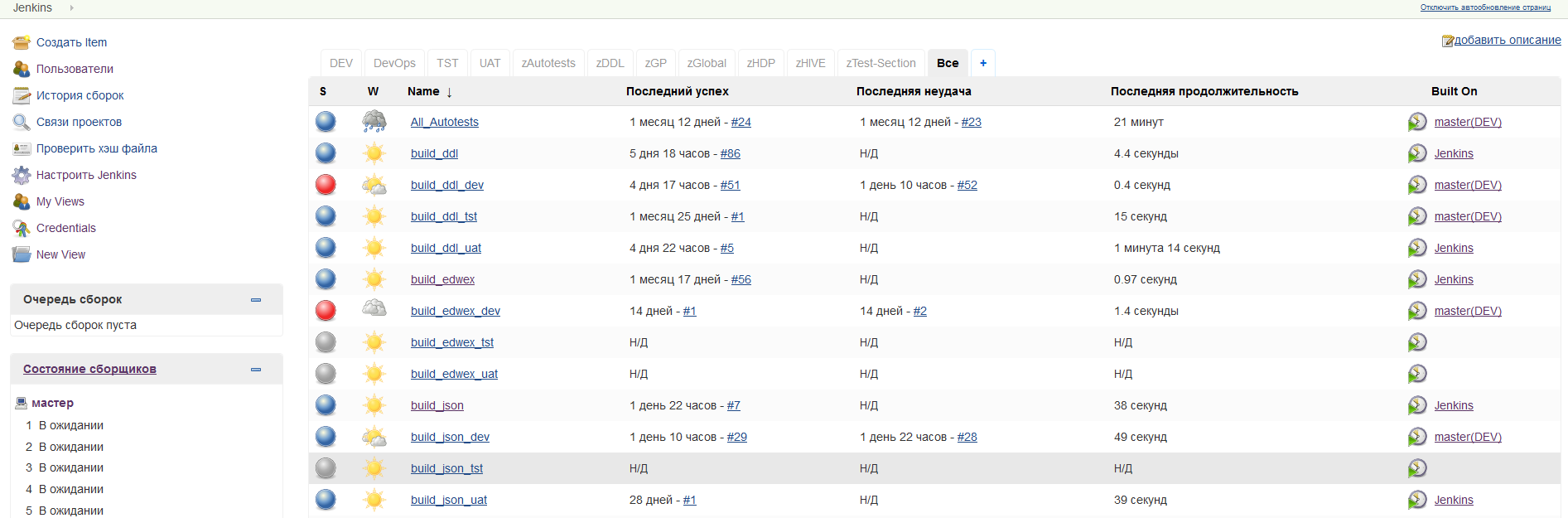Viewport: 1568px width, 518px height.
Task: Schedule build for All_Autotests row
Action: (1416, 122)
